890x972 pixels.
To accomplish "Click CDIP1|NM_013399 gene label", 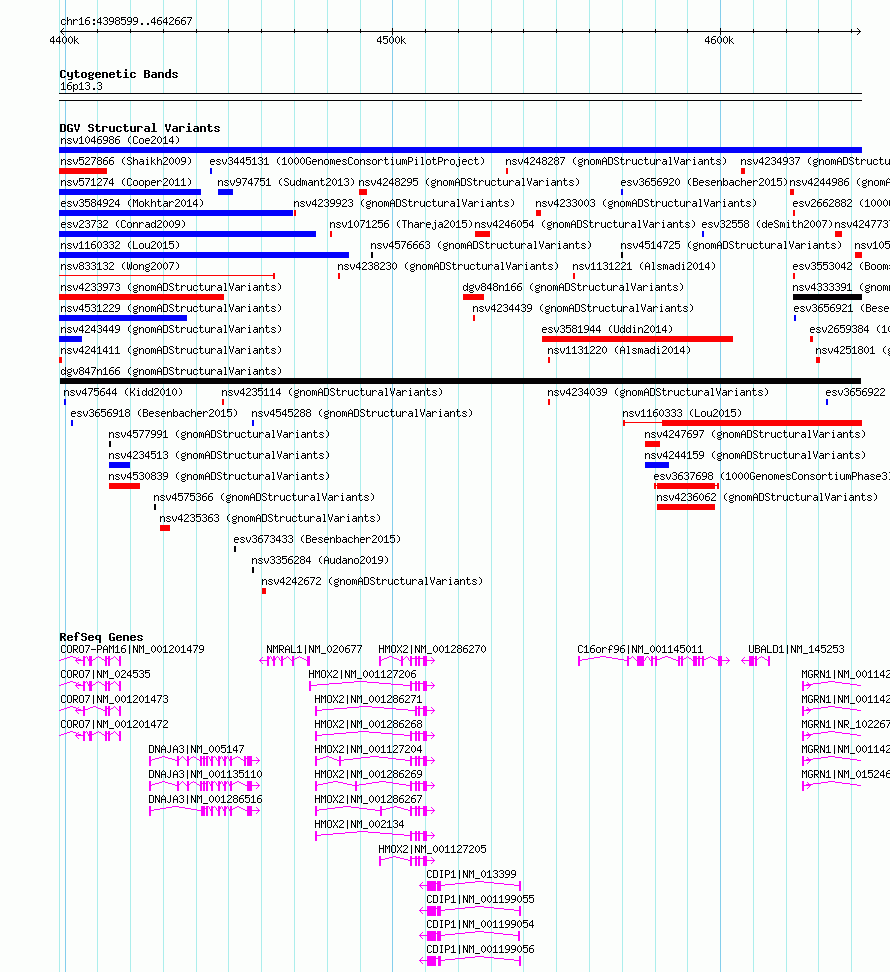I will click(471, 875).
